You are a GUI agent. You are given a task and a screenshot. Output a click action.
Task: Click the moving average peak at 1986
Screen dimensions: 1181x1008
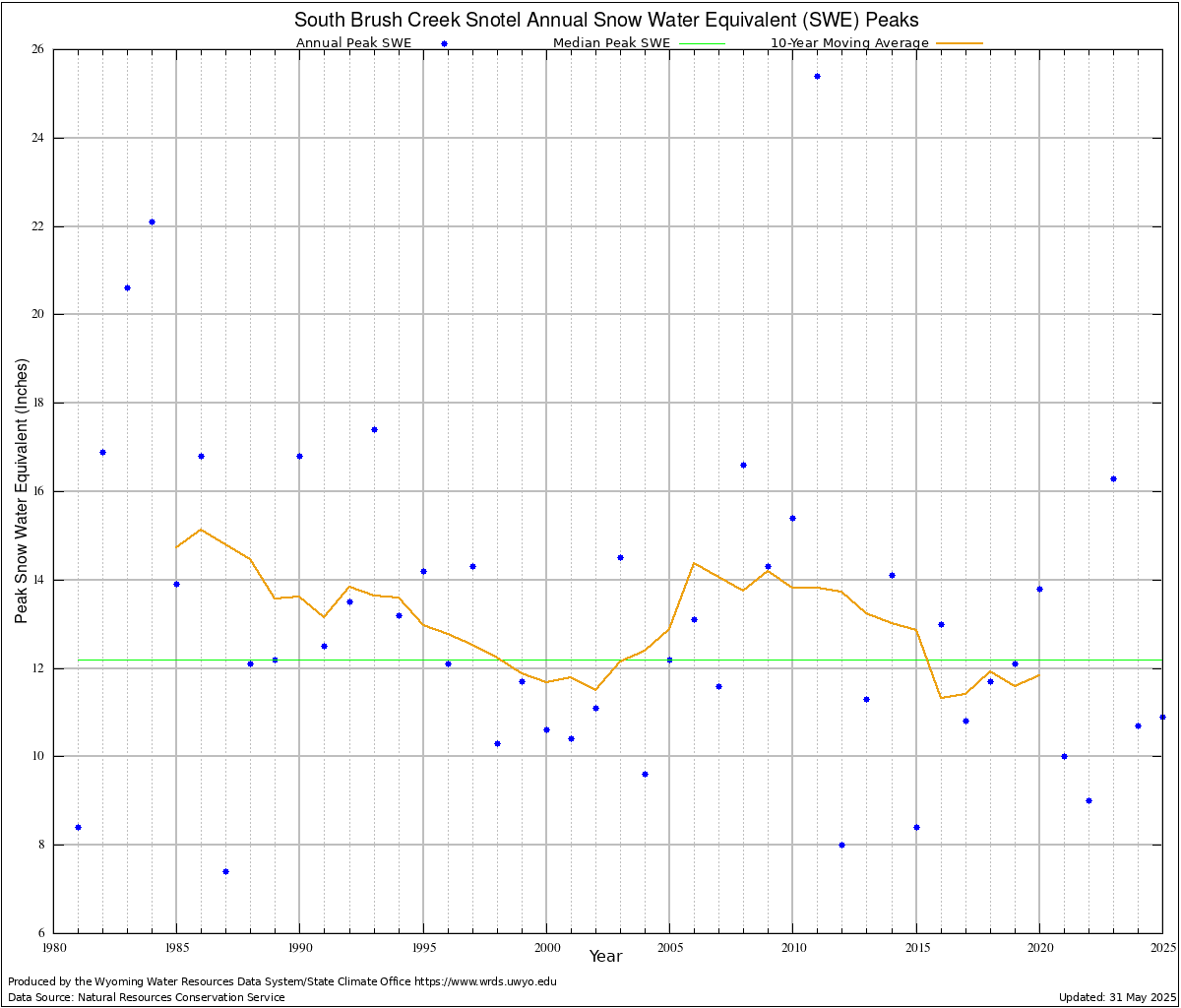pyautogui.click(x=201, y=530)
